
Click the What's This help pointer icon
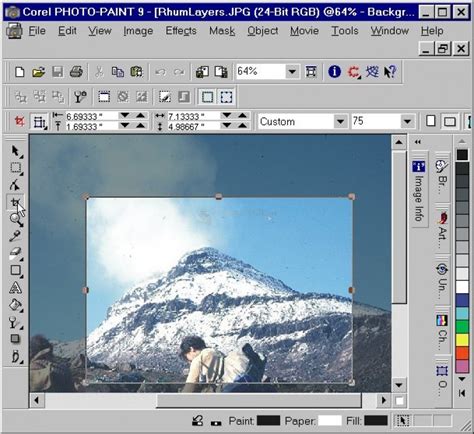click(x=390, y=72)
